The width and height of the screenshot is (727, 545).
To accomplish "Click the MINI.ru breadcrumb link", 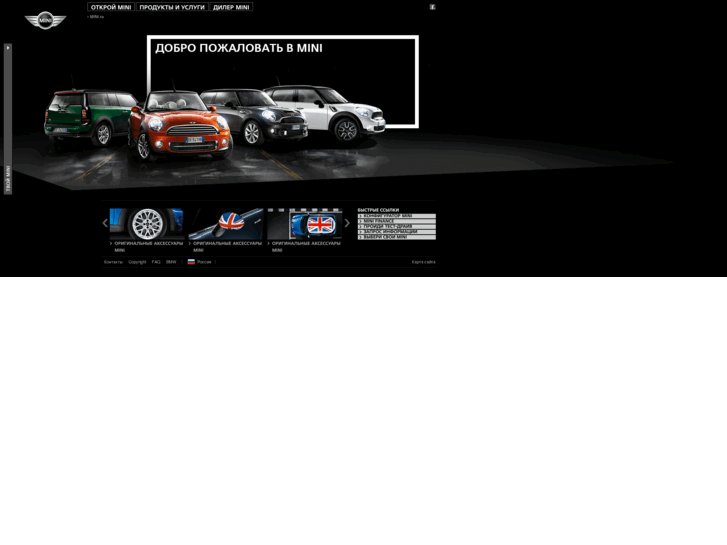I will tap(96, 17).
